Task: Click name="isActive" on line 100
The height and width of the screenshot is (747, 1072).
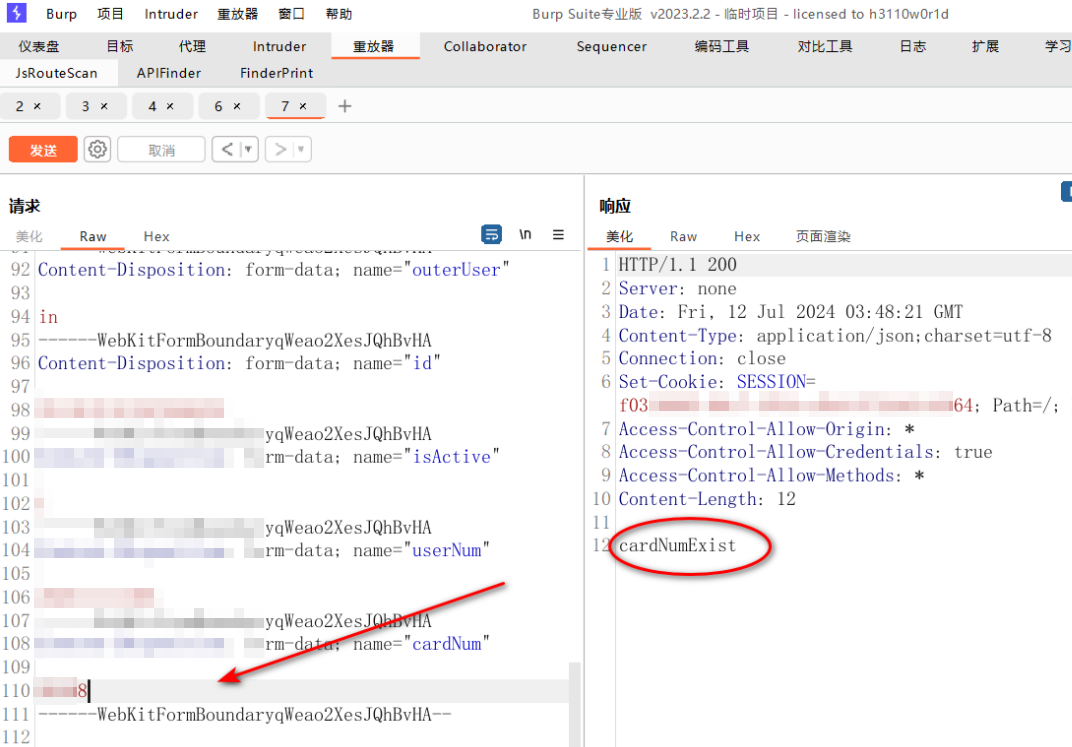Action: (x=427, y=457)
